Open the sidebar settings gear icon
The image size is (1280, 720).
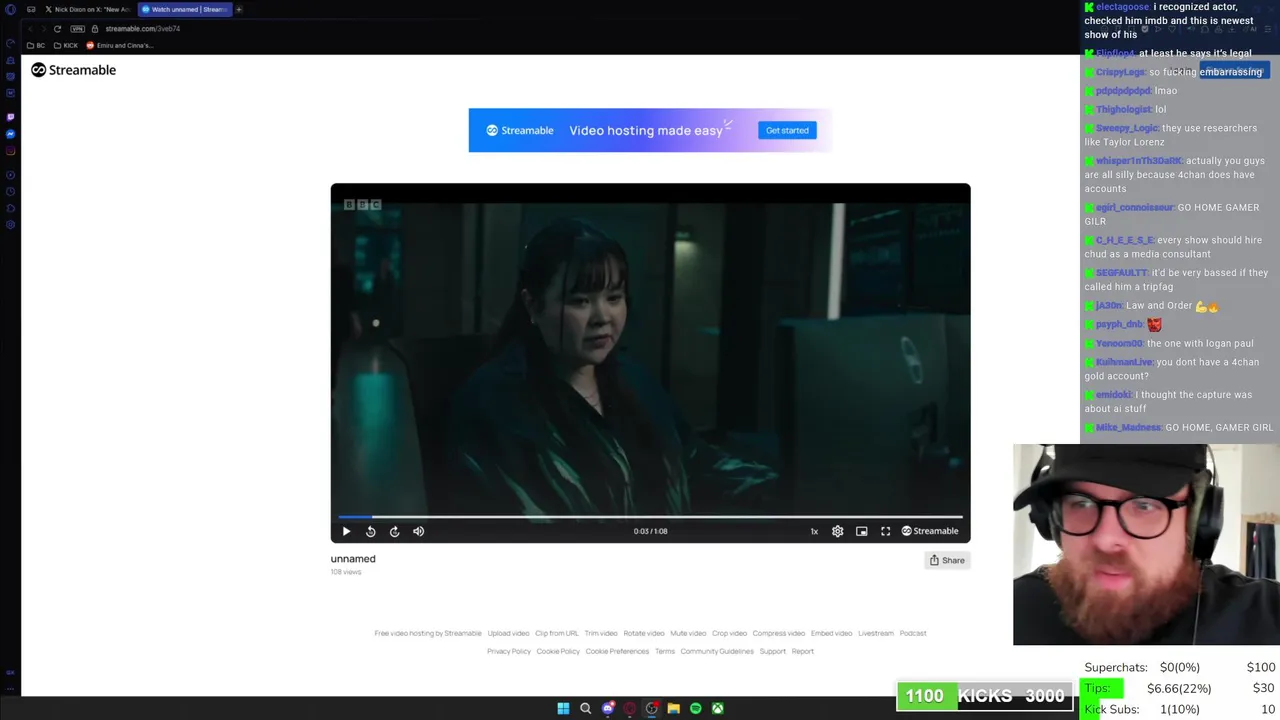tap(10, 225)
